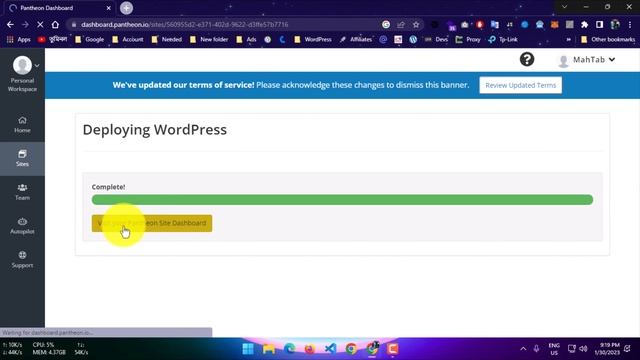Open Apps bookmarks shortcut

[x=19, y=40]
